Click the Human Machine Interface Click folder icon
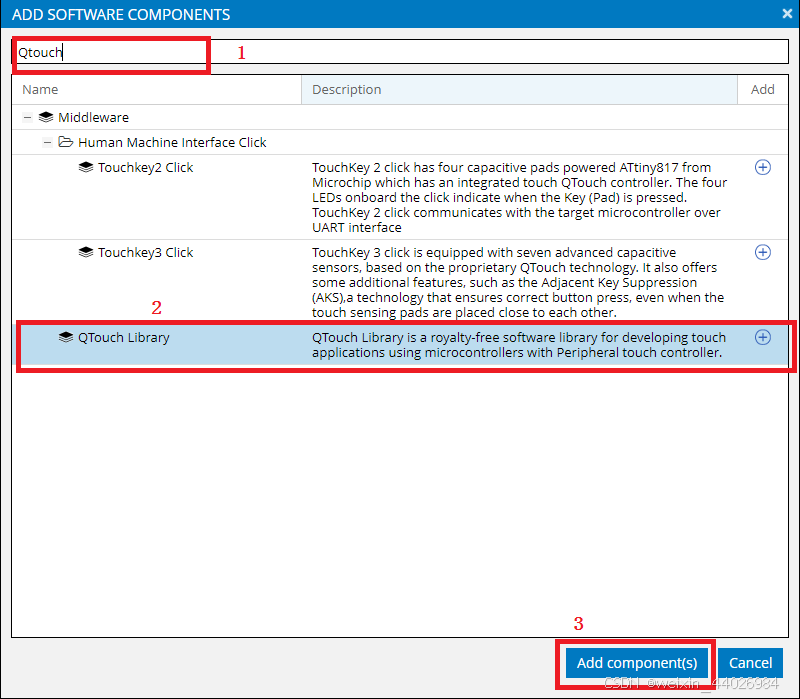The image size is (800, 699). [x=65, y=142]
